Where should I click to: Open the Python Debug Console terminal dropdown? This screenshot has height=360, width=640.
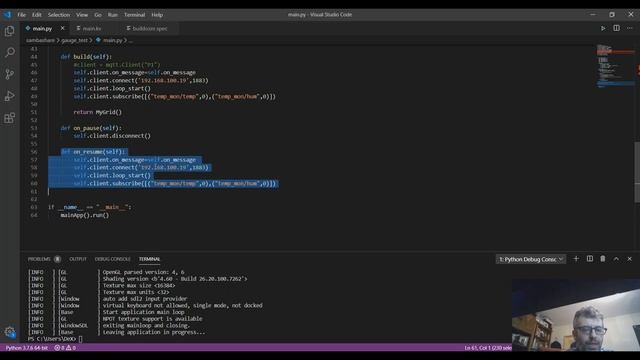tap(531, 259)
